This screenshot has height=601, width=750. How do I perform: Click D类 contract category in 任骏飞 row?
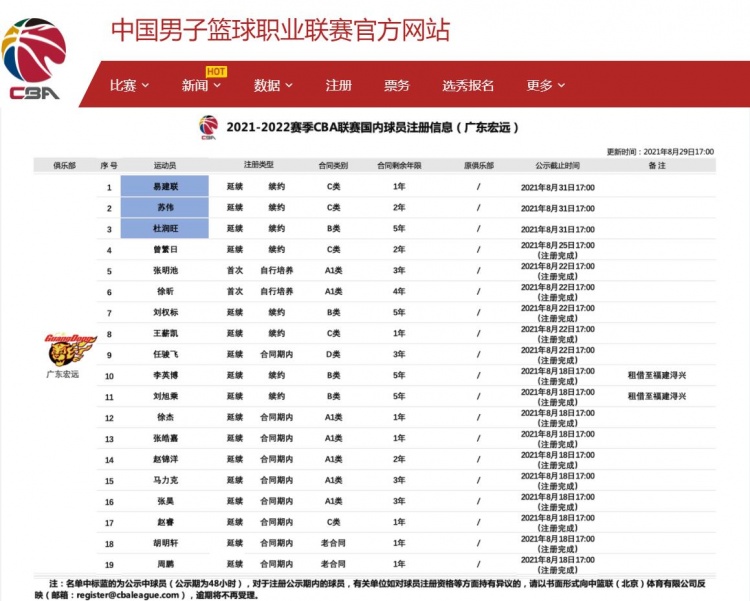tap(333, 354)
